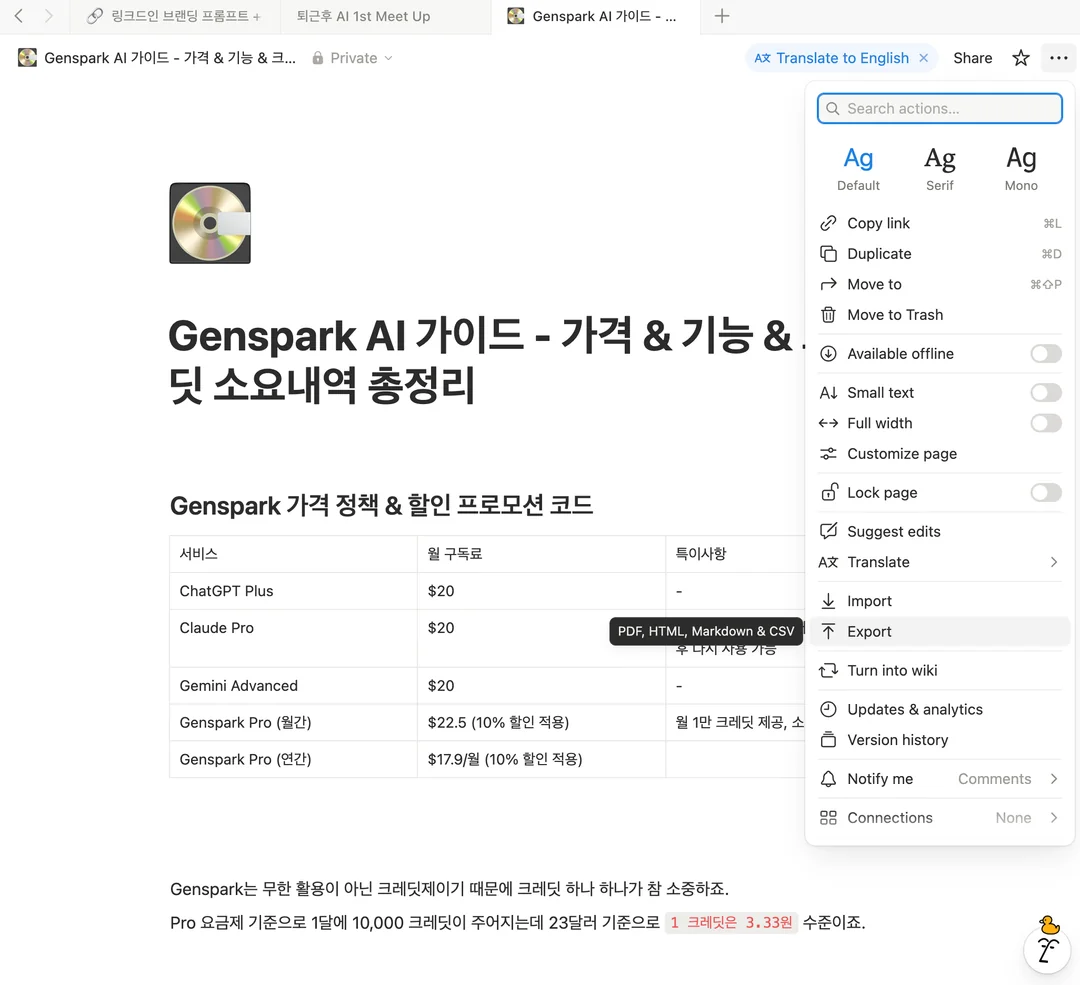Enable the Available offline toggle
The height and width of the screenshot is (985, 1080).
coord(1046,353)
